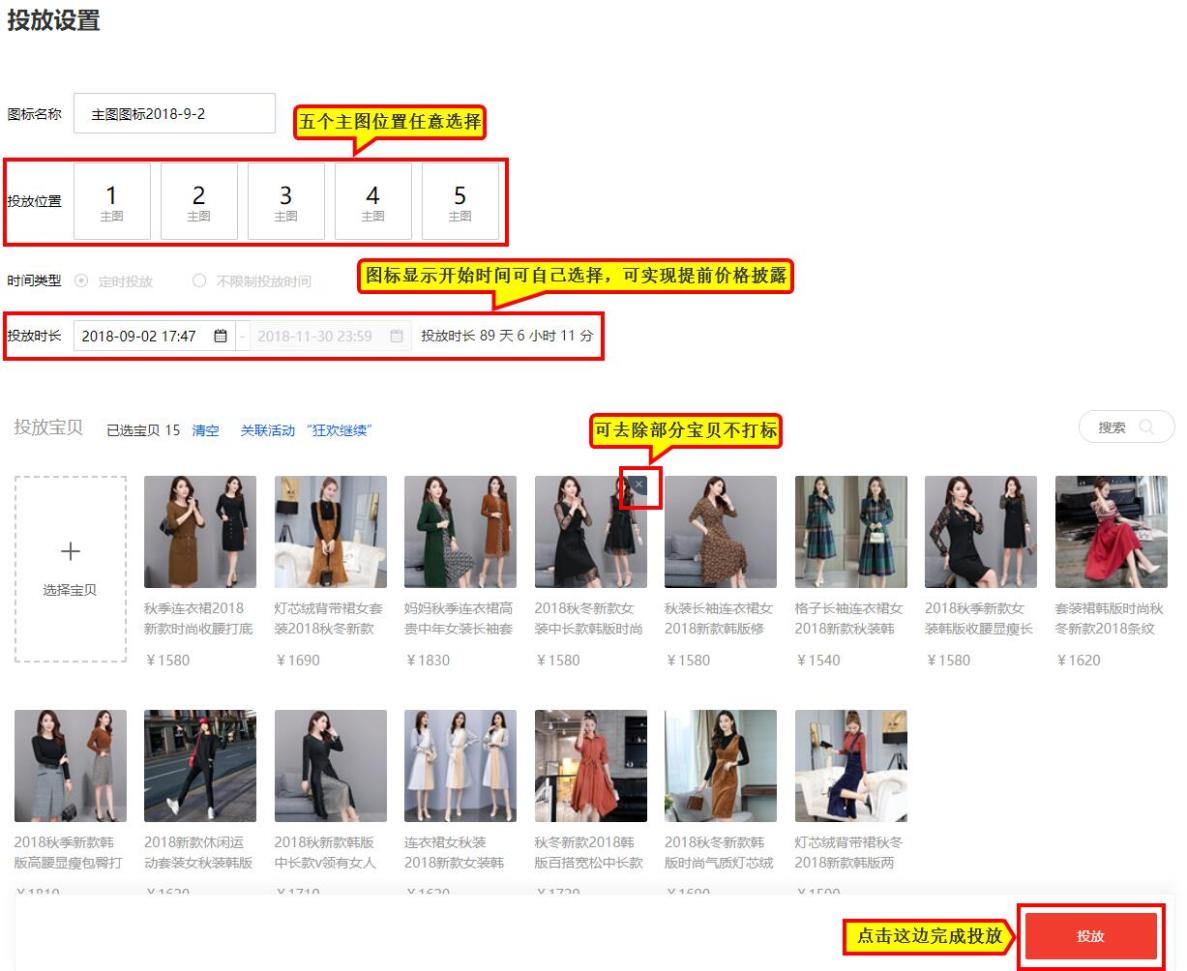Click the 已选宝贝 15 count text
1187x971 pixels.
point(143,431)
